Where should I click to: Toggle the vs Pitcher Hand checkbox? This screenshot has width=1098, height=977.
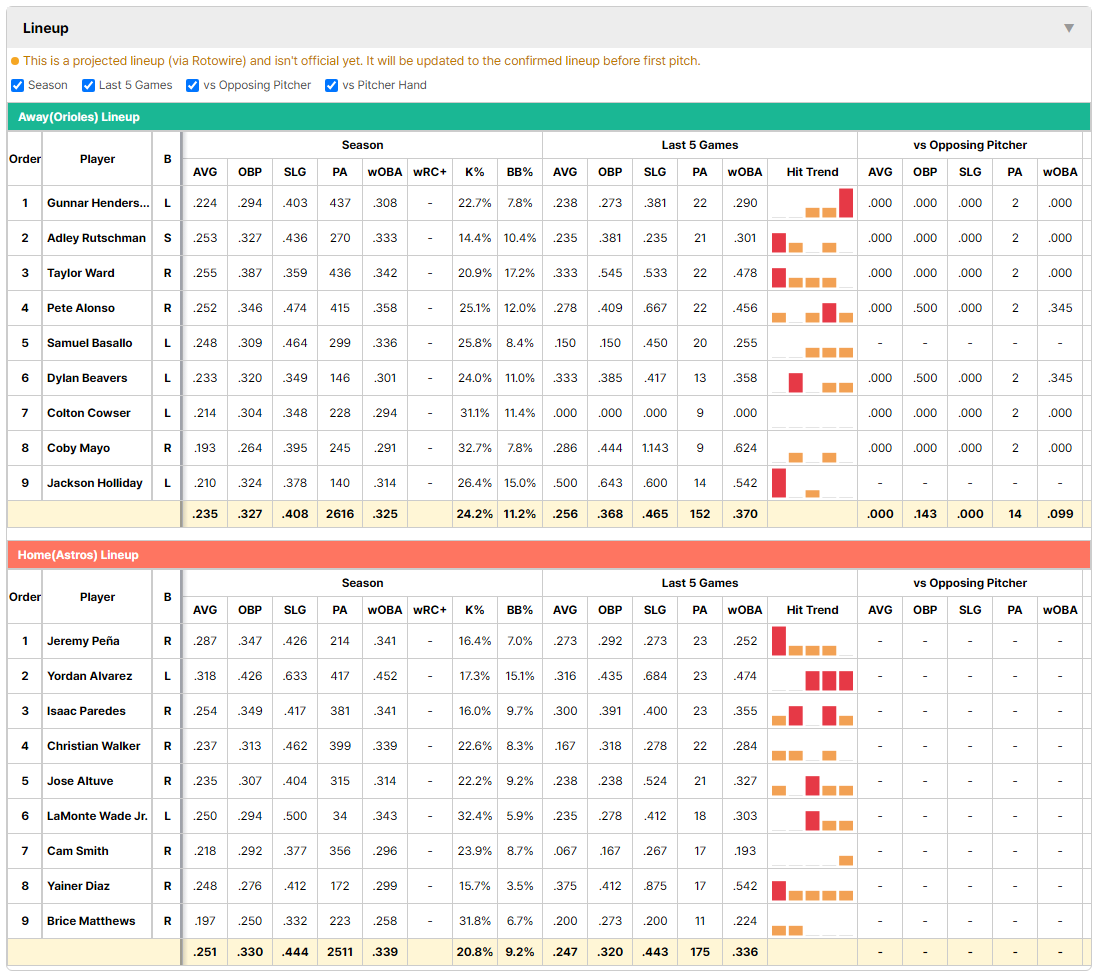332,85
